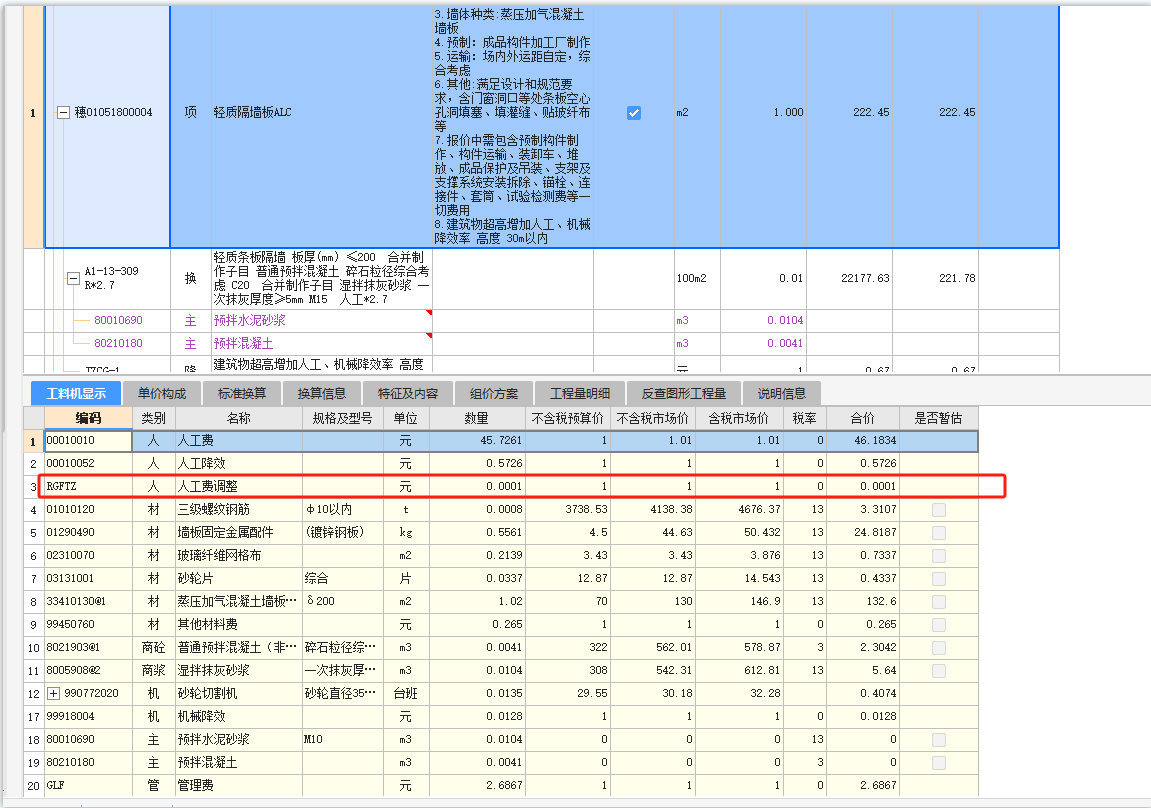
Task: Open the 反查图形工程量 tab
Action: pos(683,393)
